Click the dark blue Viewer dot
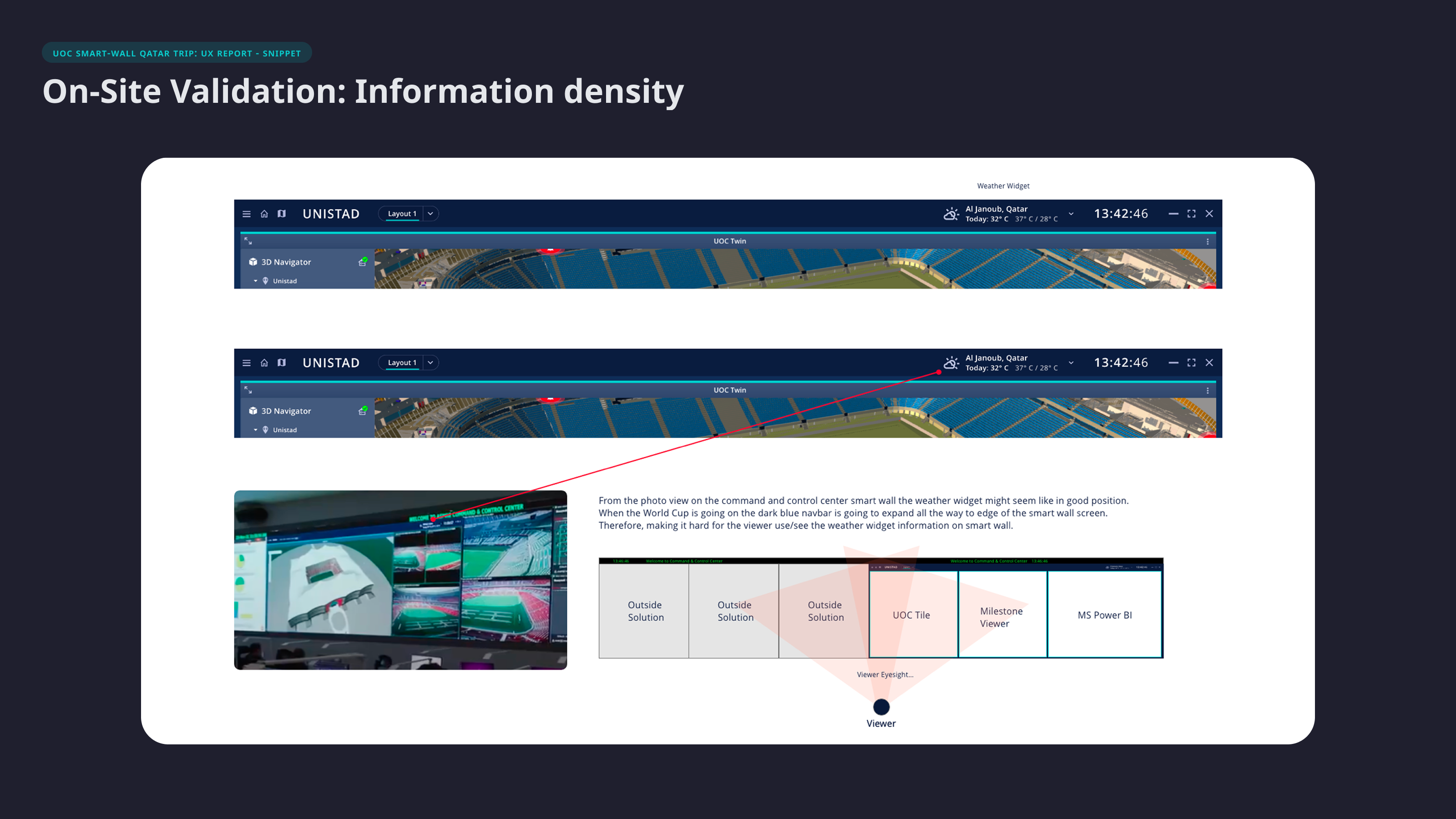This screenshot has width=1456, height=819. tap(880, 707)
